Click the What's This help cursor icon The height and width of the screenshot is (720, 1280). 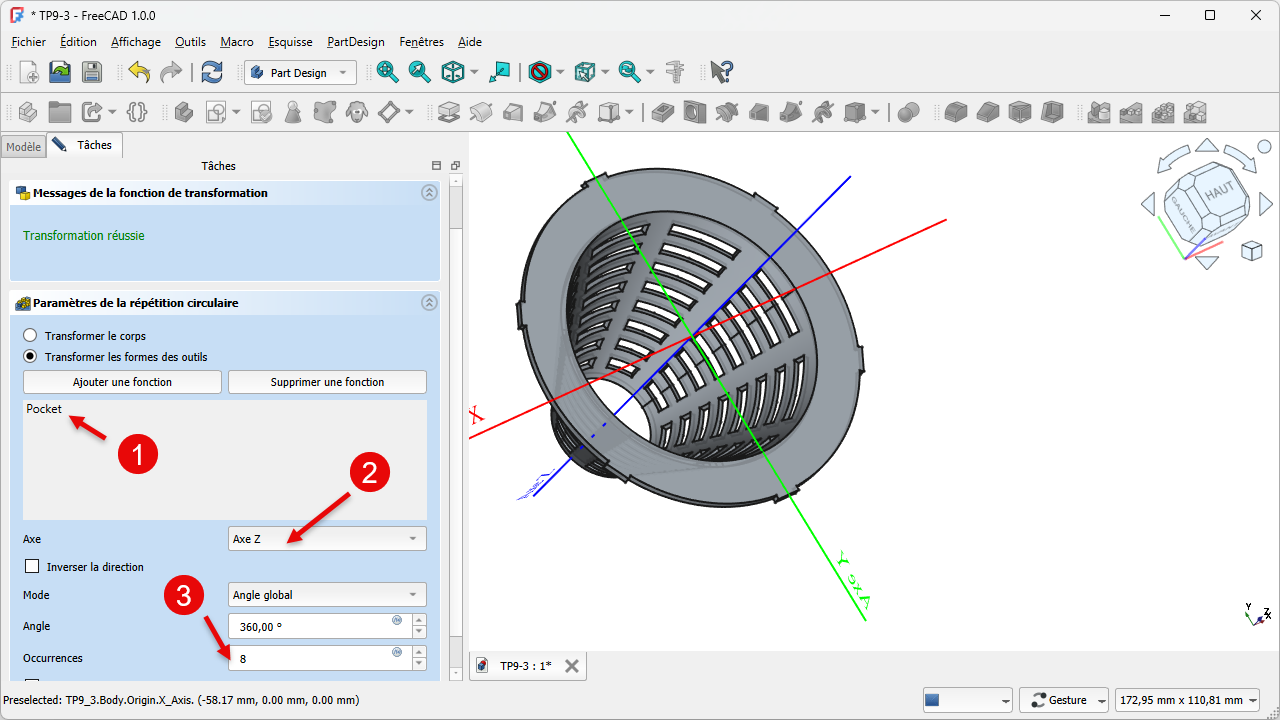[x=721, y=72]
